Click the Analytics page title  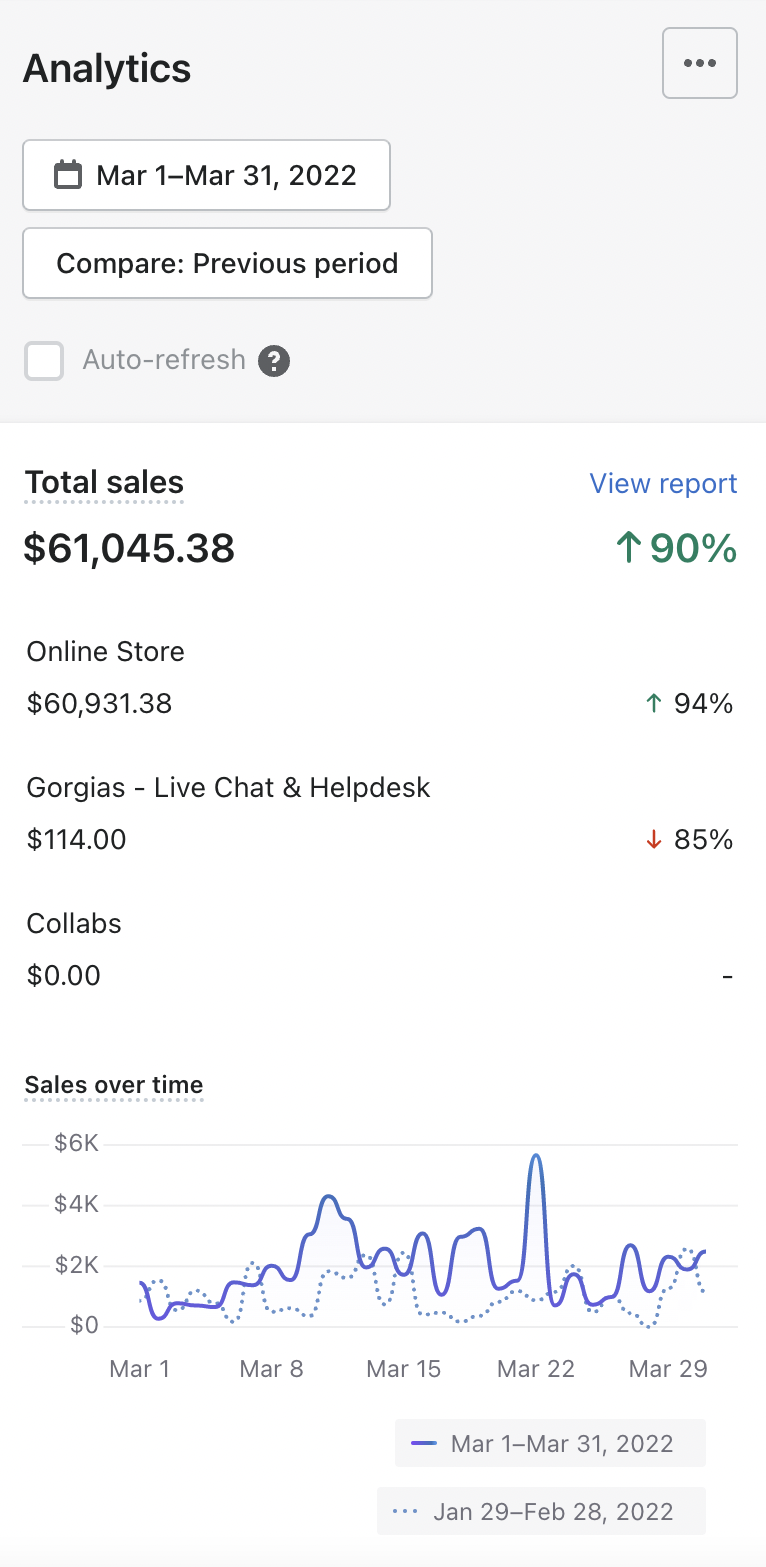[107, 68]
